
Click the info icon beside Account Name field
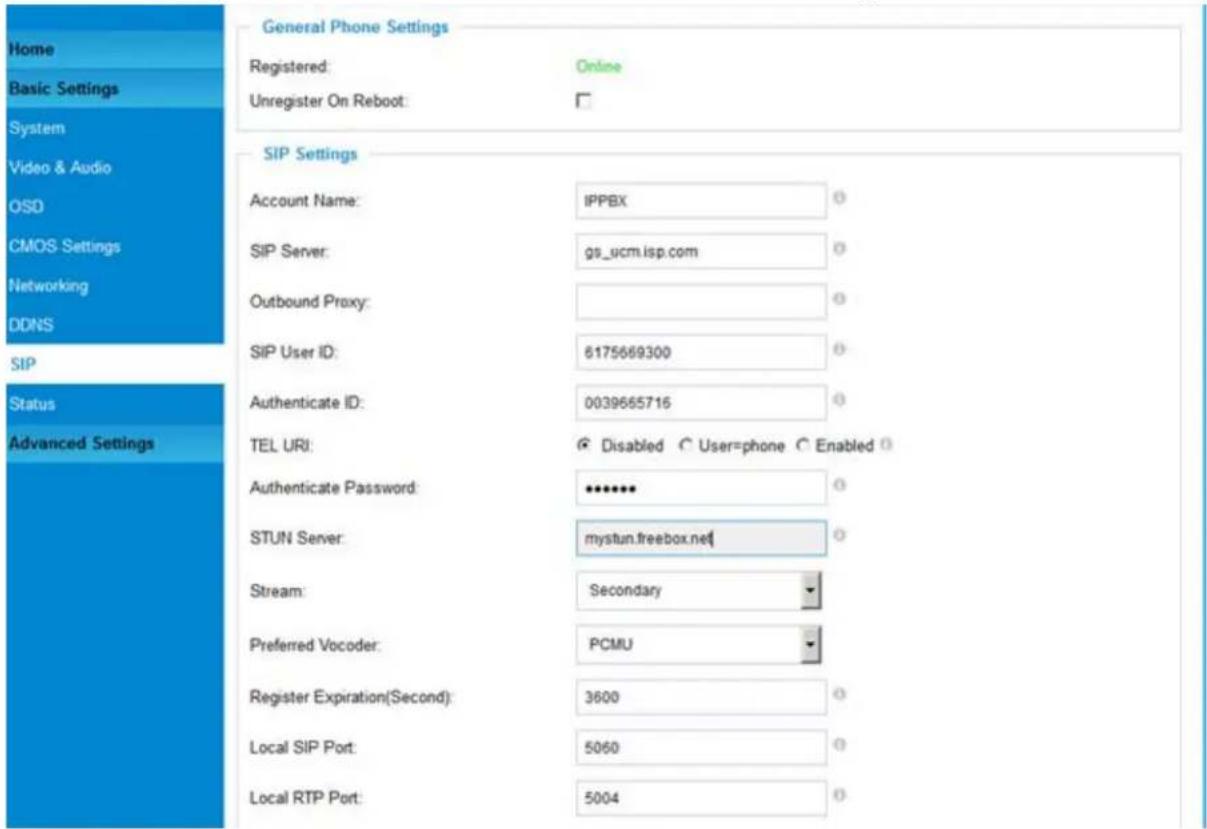[x=841, y=199]
